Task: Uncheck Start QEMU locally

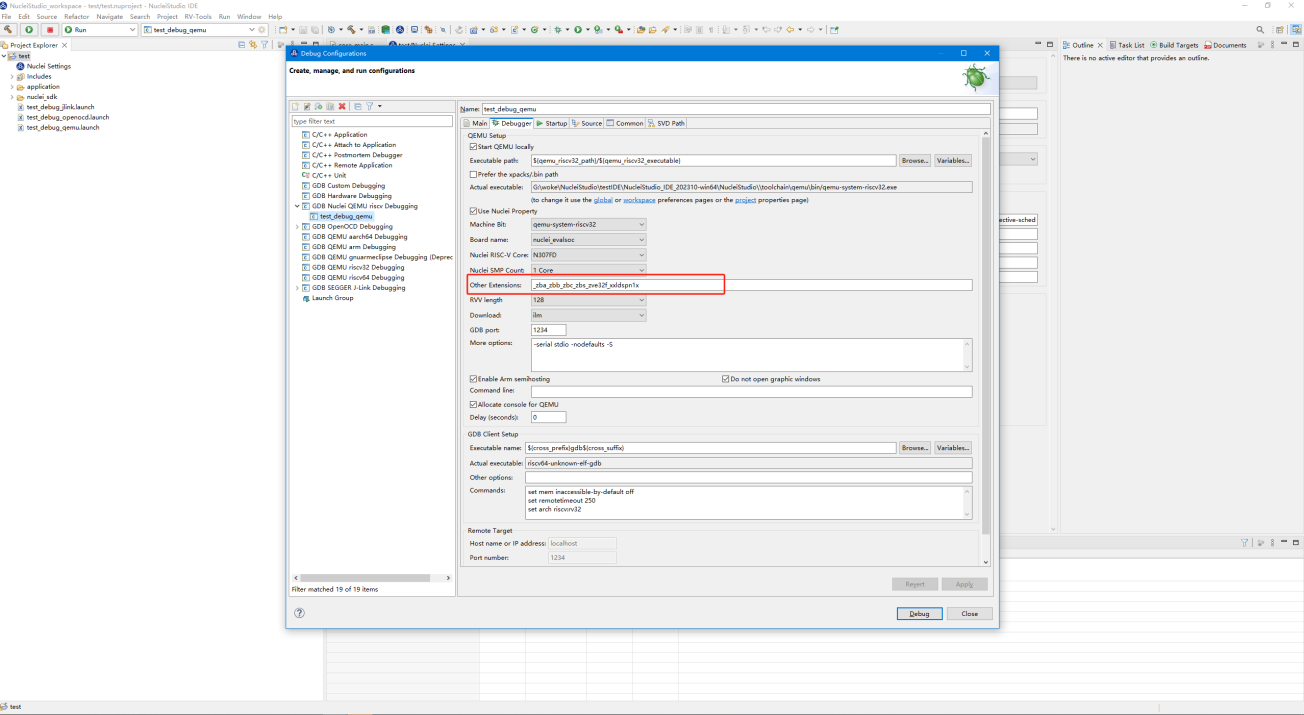Action: (x=474, y=147)
